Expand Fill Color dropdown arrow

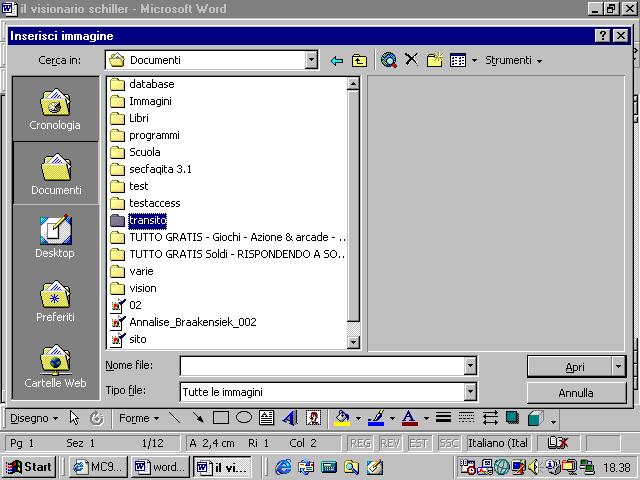[358, 418]
